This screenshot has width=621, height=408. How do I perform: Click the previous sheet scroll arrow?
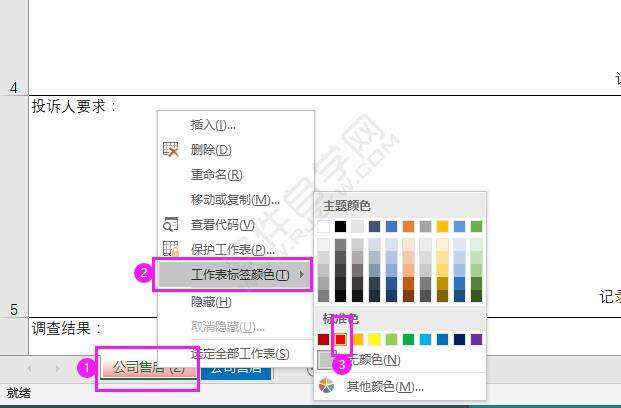pyautogui.click(x=29, y=369)
